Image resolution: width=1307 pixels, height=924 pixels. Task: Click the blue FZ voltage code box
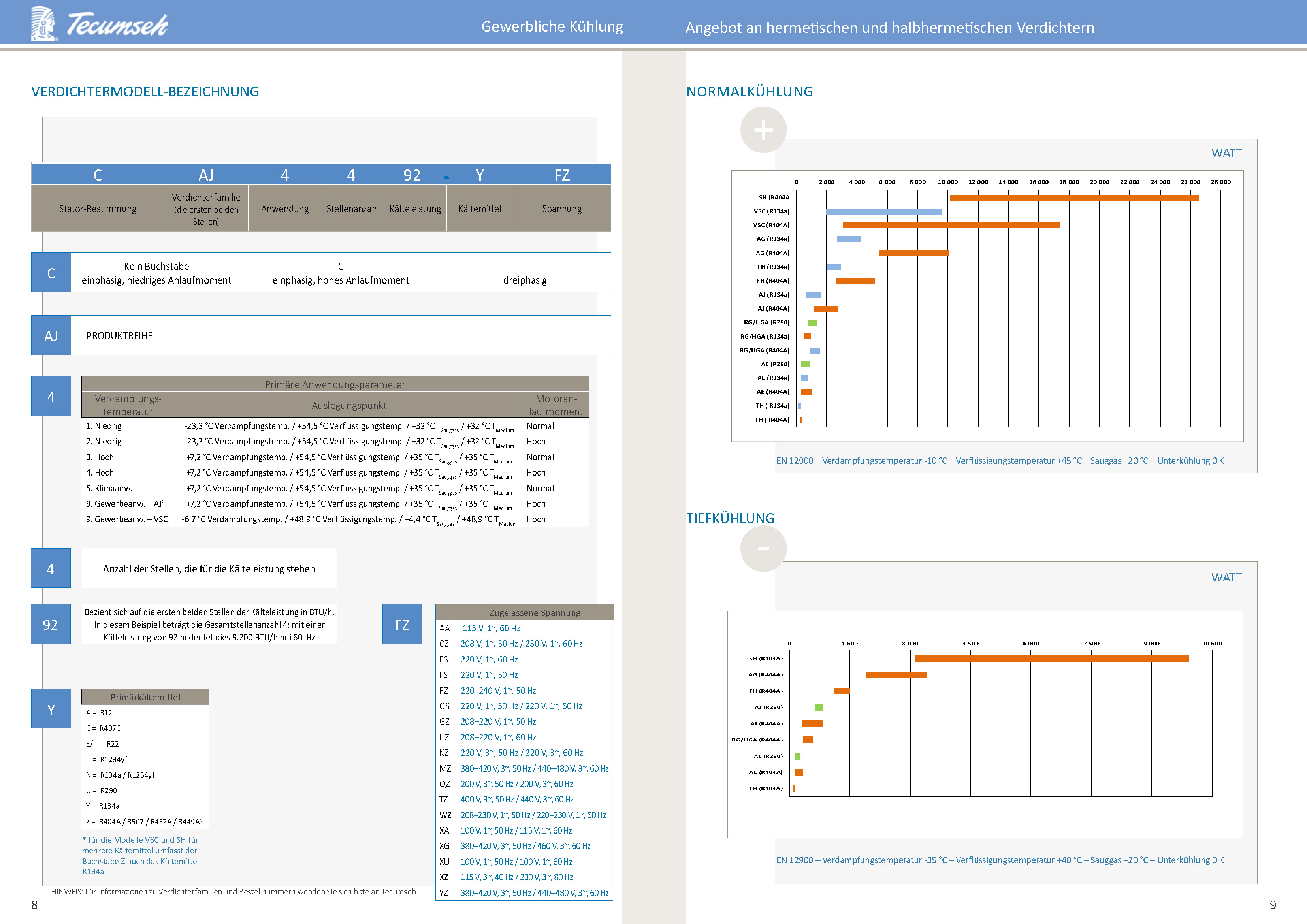[402, 625]
